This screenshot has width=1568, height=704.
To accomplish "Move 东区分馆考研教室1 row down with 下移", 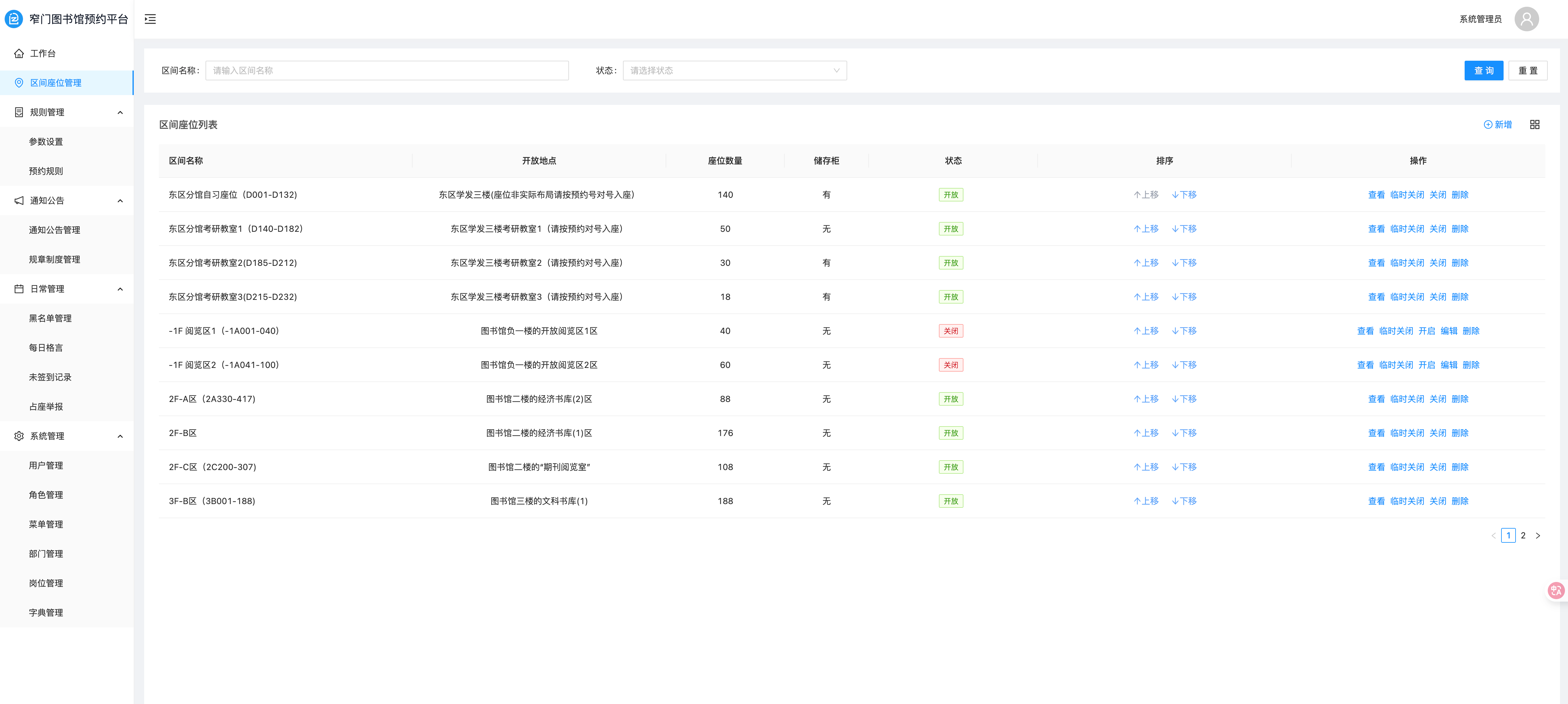I will (1184, 229).
